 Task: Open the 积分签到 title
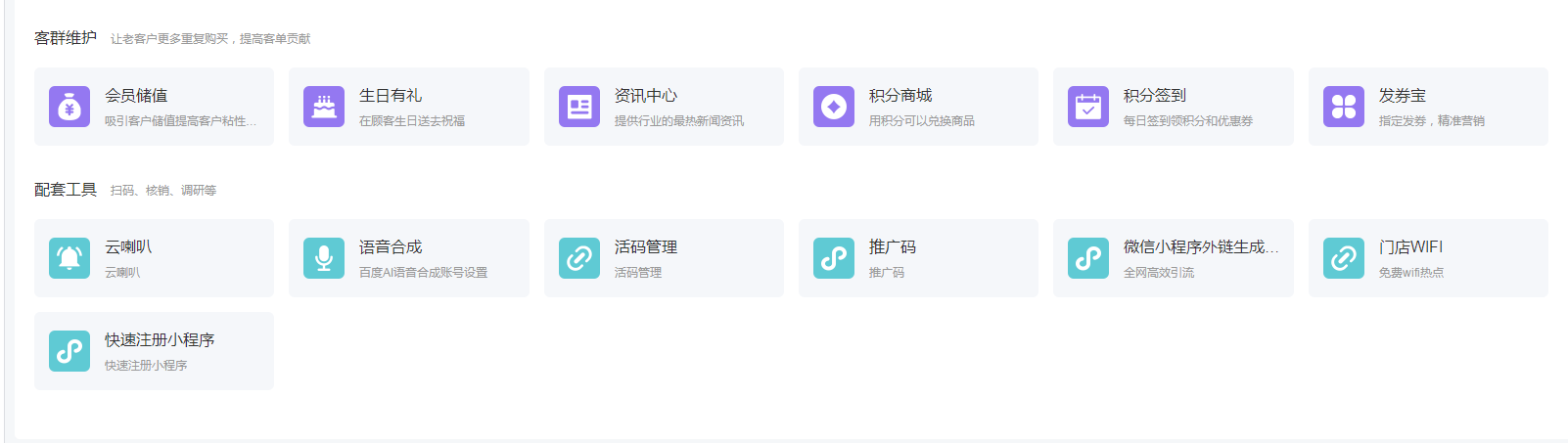tap(1155, 96)
